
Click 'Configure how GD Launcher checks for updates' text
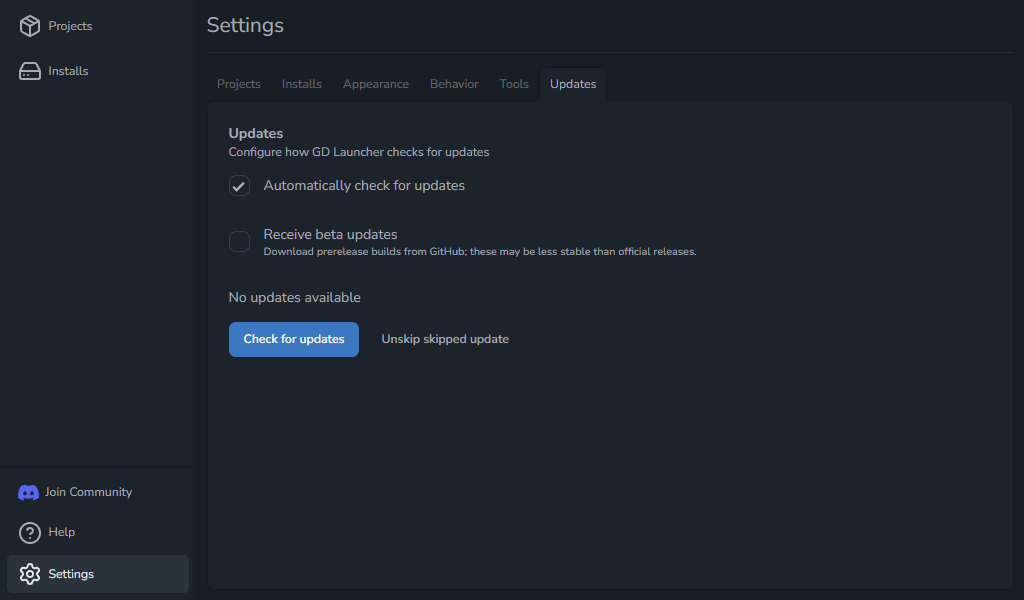[x=359, y=152]
